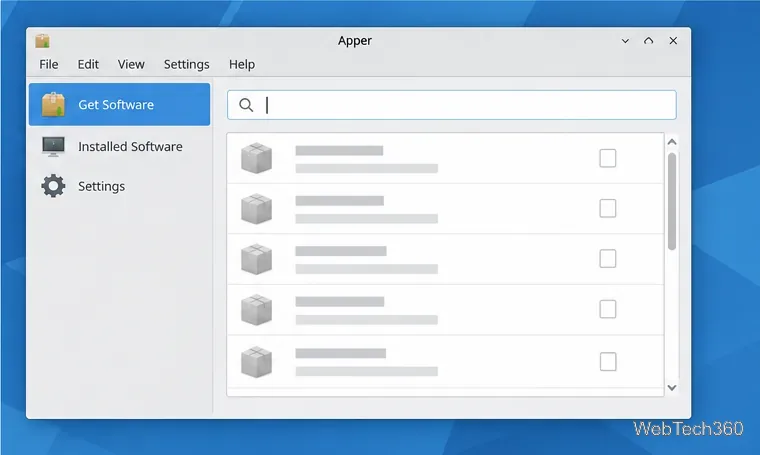This screenshot has height=455, width=760.
Task: Open Settings with gear in sidebar
Action: click(x=119, y=186)
